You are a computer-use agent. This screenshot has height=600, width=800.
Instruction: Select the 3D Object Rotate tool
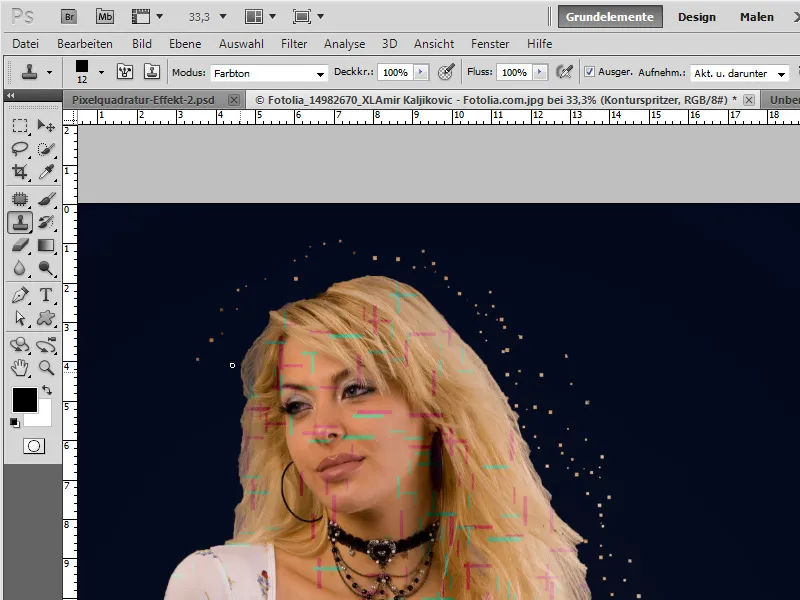(x=20, y=345)
